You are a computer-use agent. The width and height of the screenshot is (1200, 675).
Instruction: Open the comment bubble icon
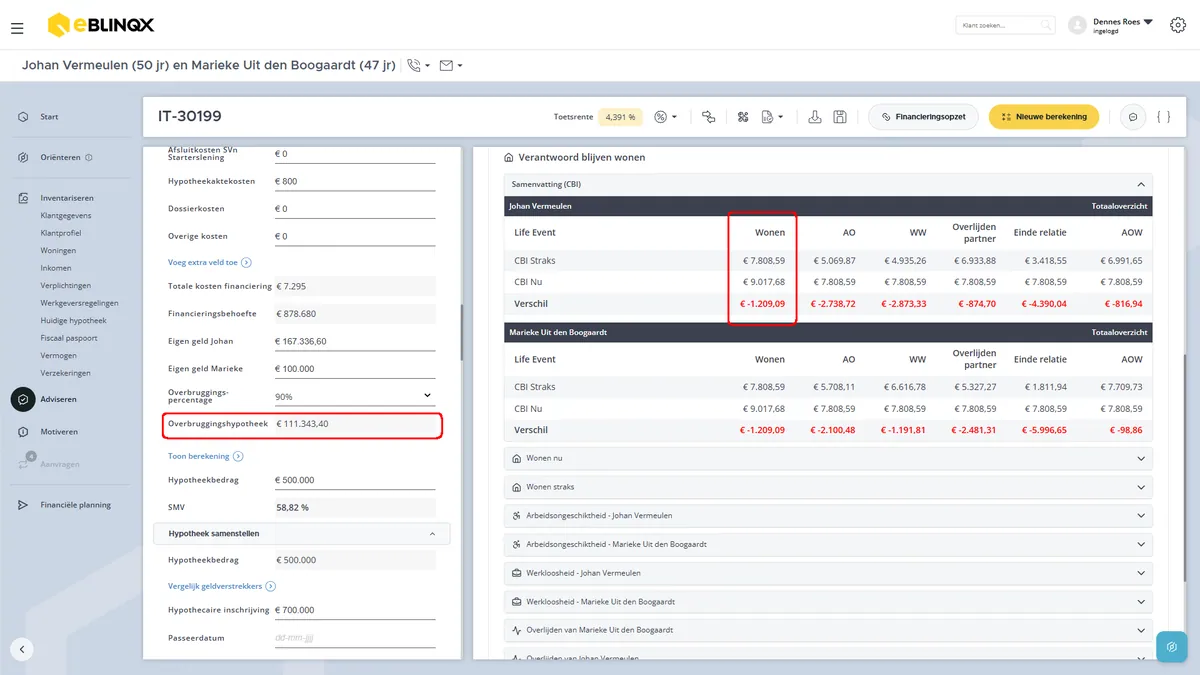point(1133,117)
